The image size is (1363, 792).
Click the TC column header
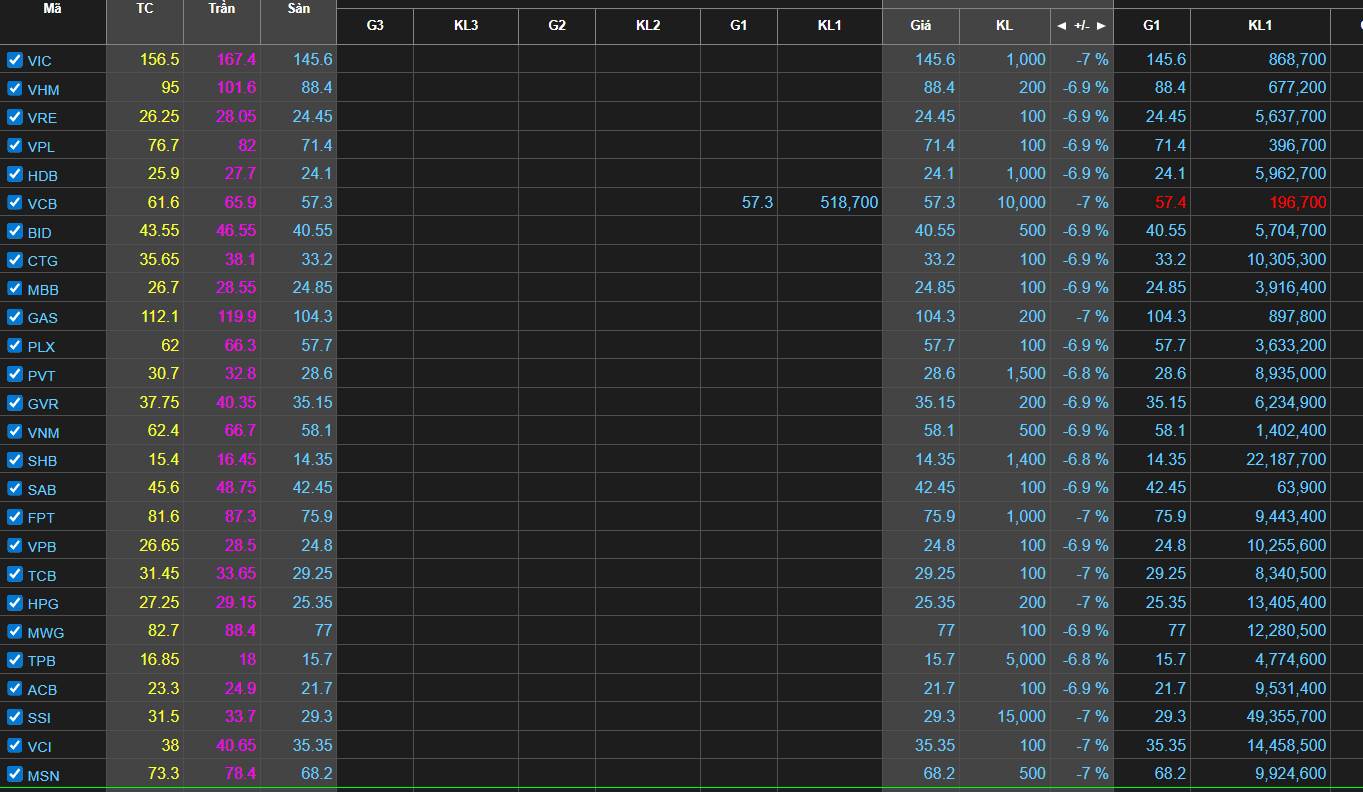[145, 8]
